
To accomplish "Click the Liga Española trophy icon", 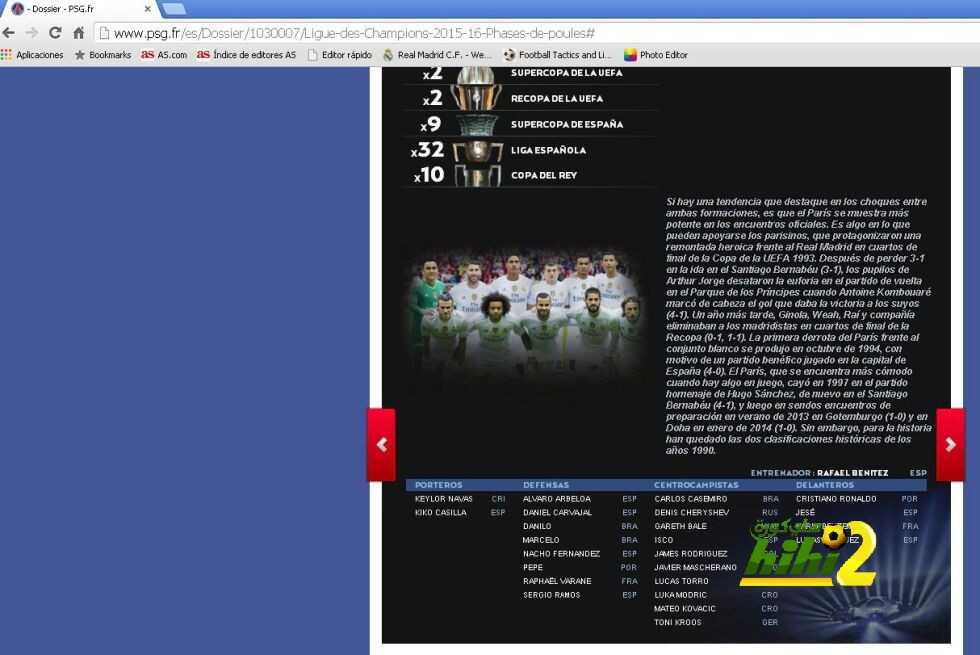I will tap(478, 151).
